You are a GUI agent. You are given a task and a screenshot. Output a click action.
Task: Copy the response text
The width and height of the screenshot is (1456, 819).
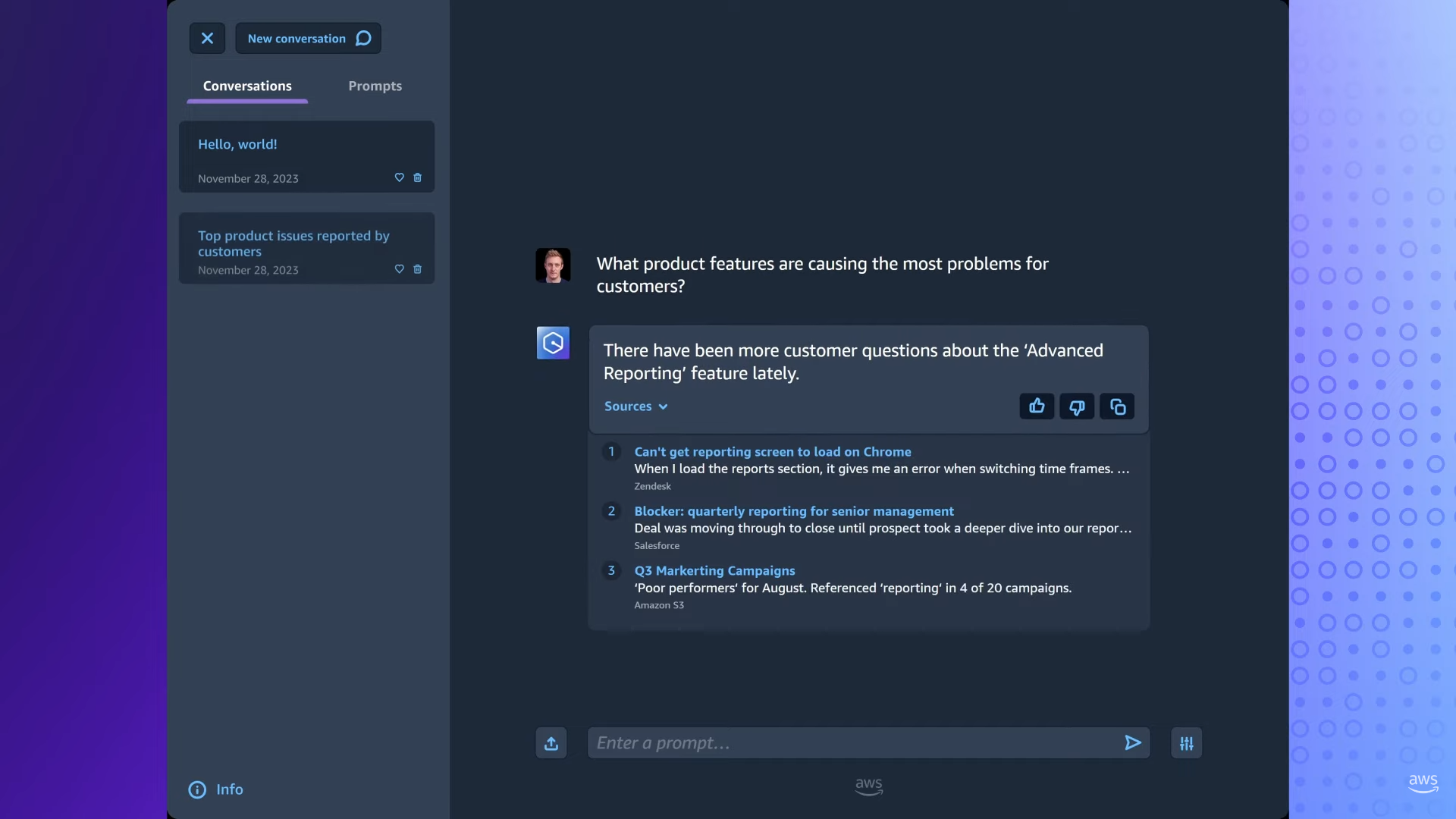[x=1117, y=406]
